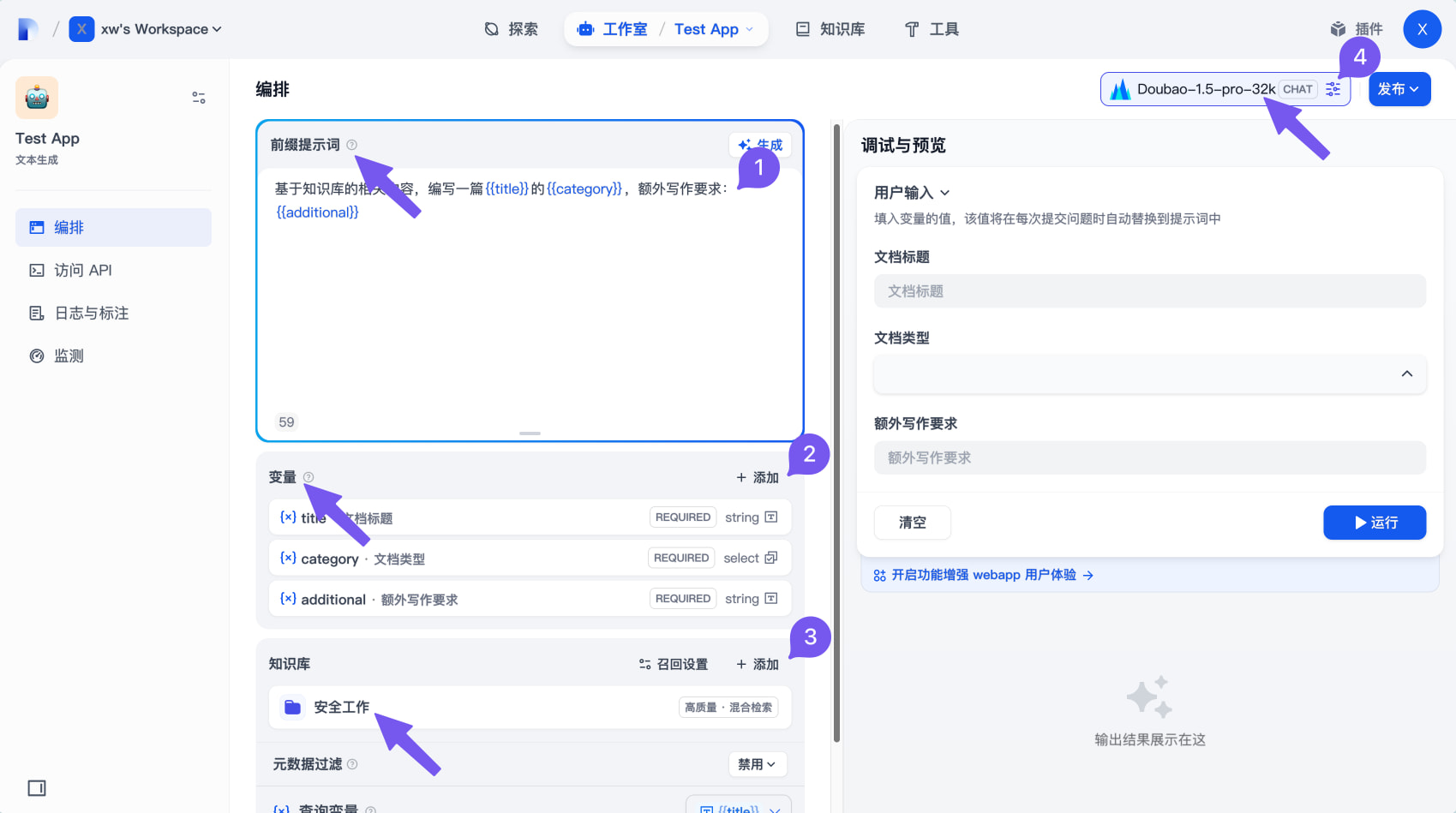Open 开启功能增强 webapp 用户体验 link
1456x813 pixels.
point(984,575)
